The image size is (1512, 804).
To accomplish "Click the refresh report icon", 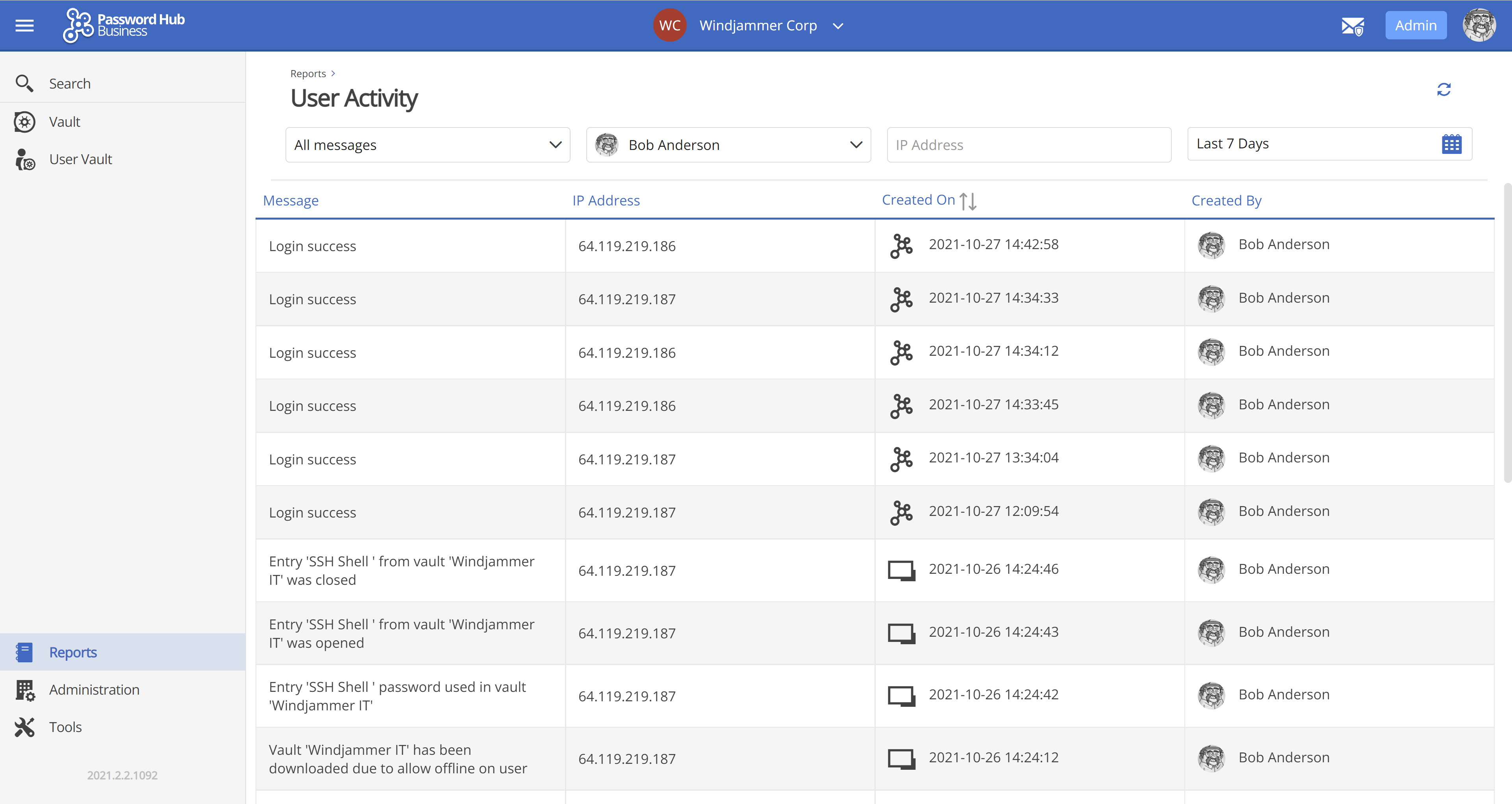I will coord(1443,89).
